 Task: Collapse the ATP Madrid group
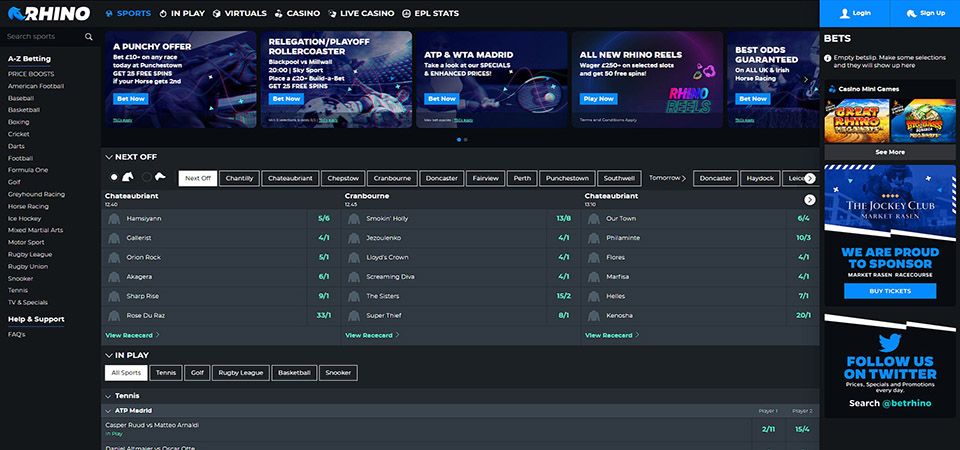[x=108, y=411]
